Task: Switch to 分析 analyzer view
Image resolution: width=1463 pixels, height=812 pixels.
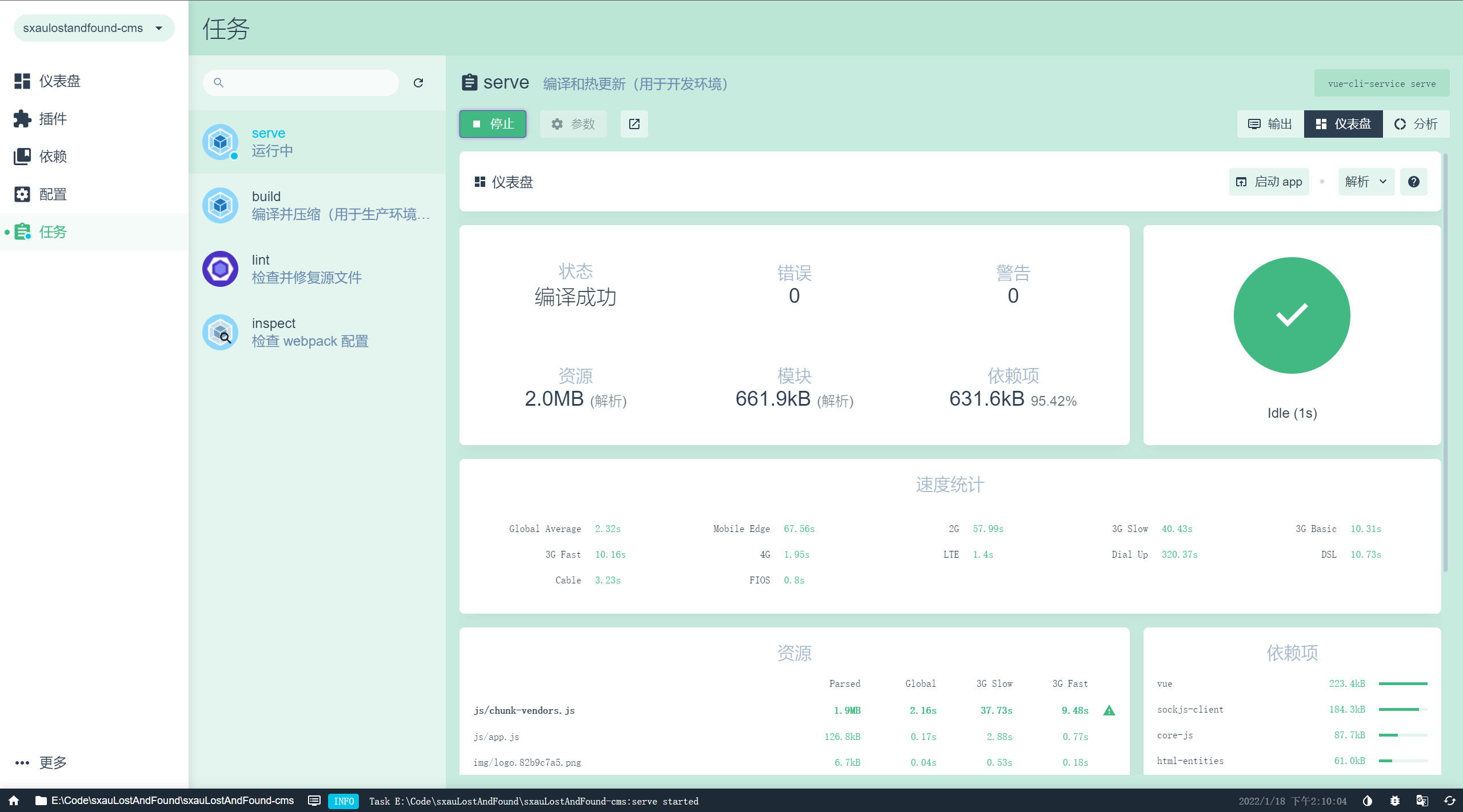Action: [1416, 124]
